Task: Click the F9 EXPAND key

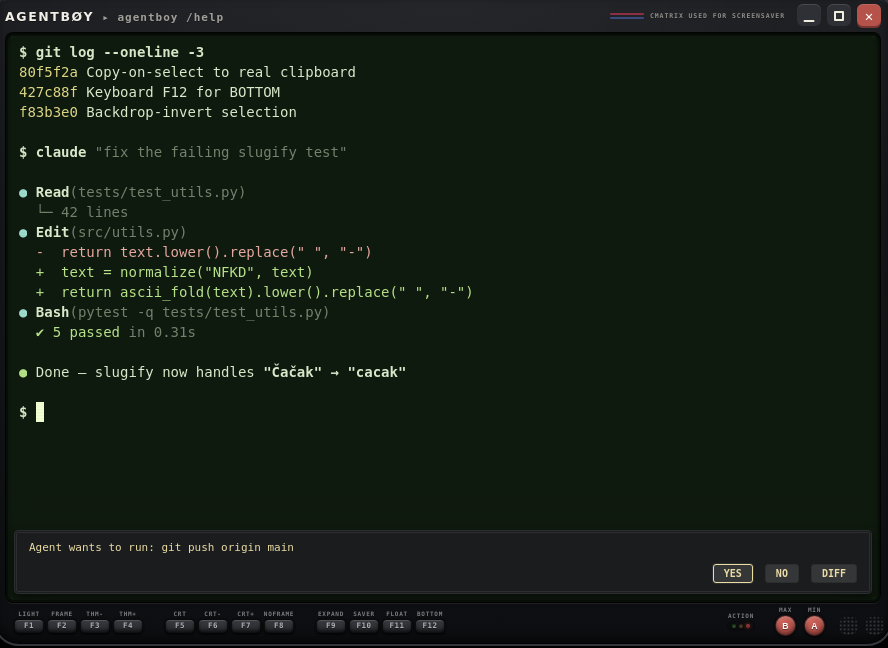Action: click(331, 625)
